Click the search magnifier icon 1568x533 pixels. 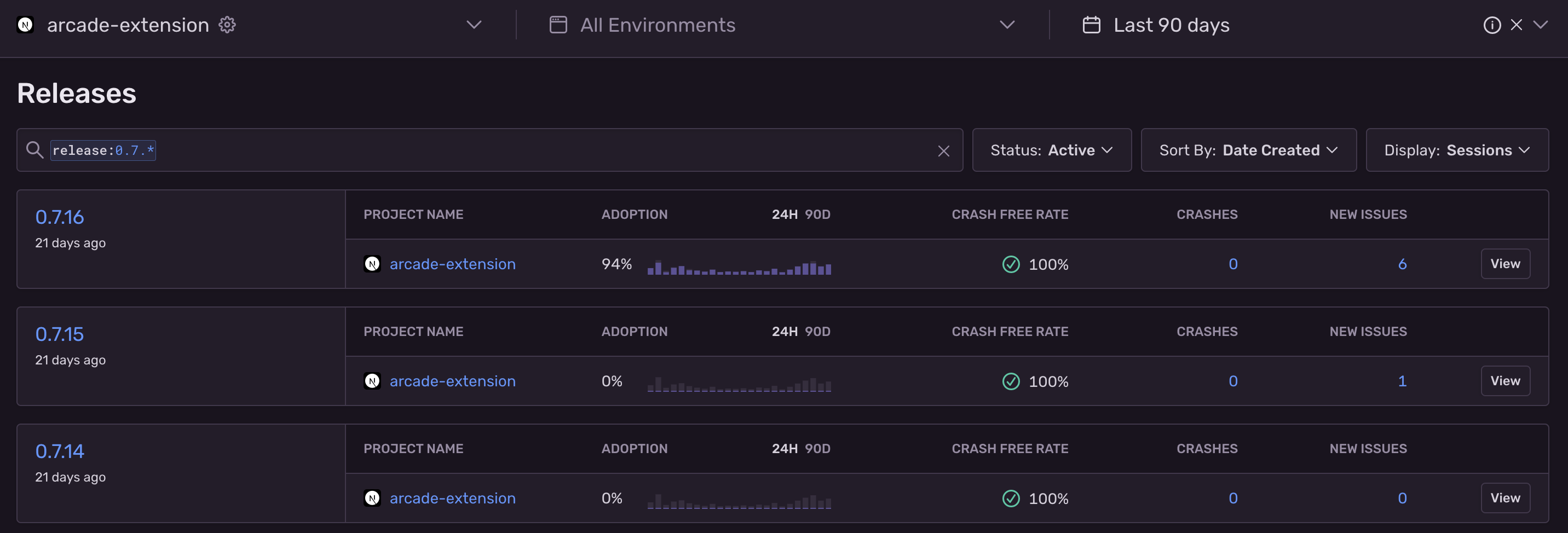tap(34, 150)
